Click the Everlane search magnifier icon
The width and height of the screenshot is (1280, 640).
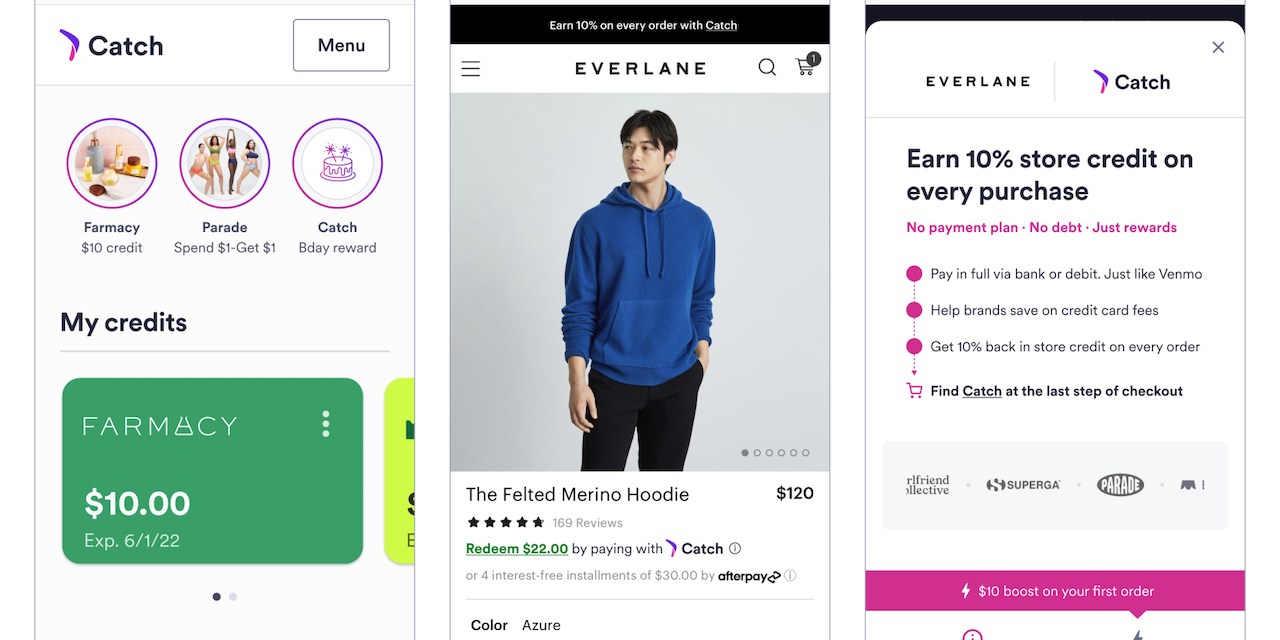767,67
